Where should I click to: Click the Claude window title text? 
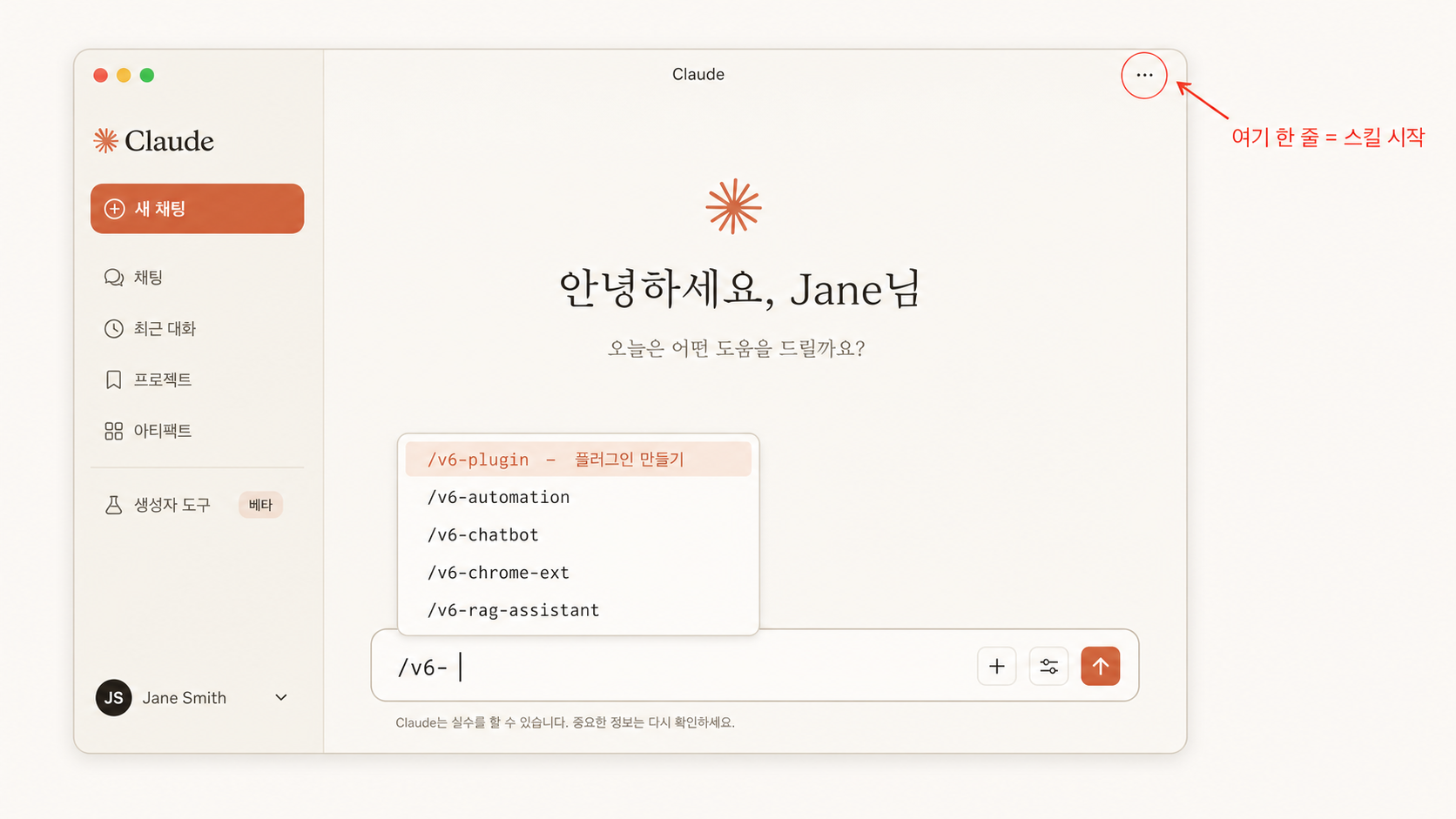[698, 75]
